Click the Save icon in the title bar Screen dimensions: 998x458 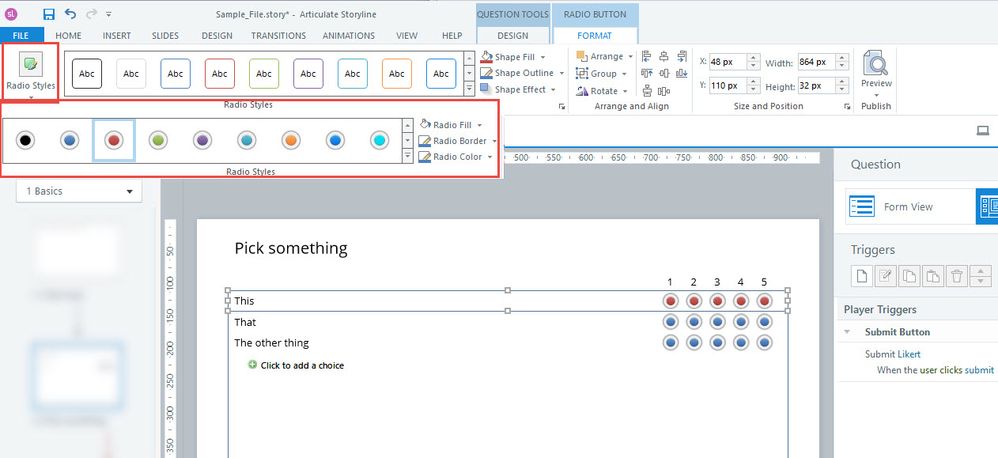pyautogui.click(x=49, y=13)
